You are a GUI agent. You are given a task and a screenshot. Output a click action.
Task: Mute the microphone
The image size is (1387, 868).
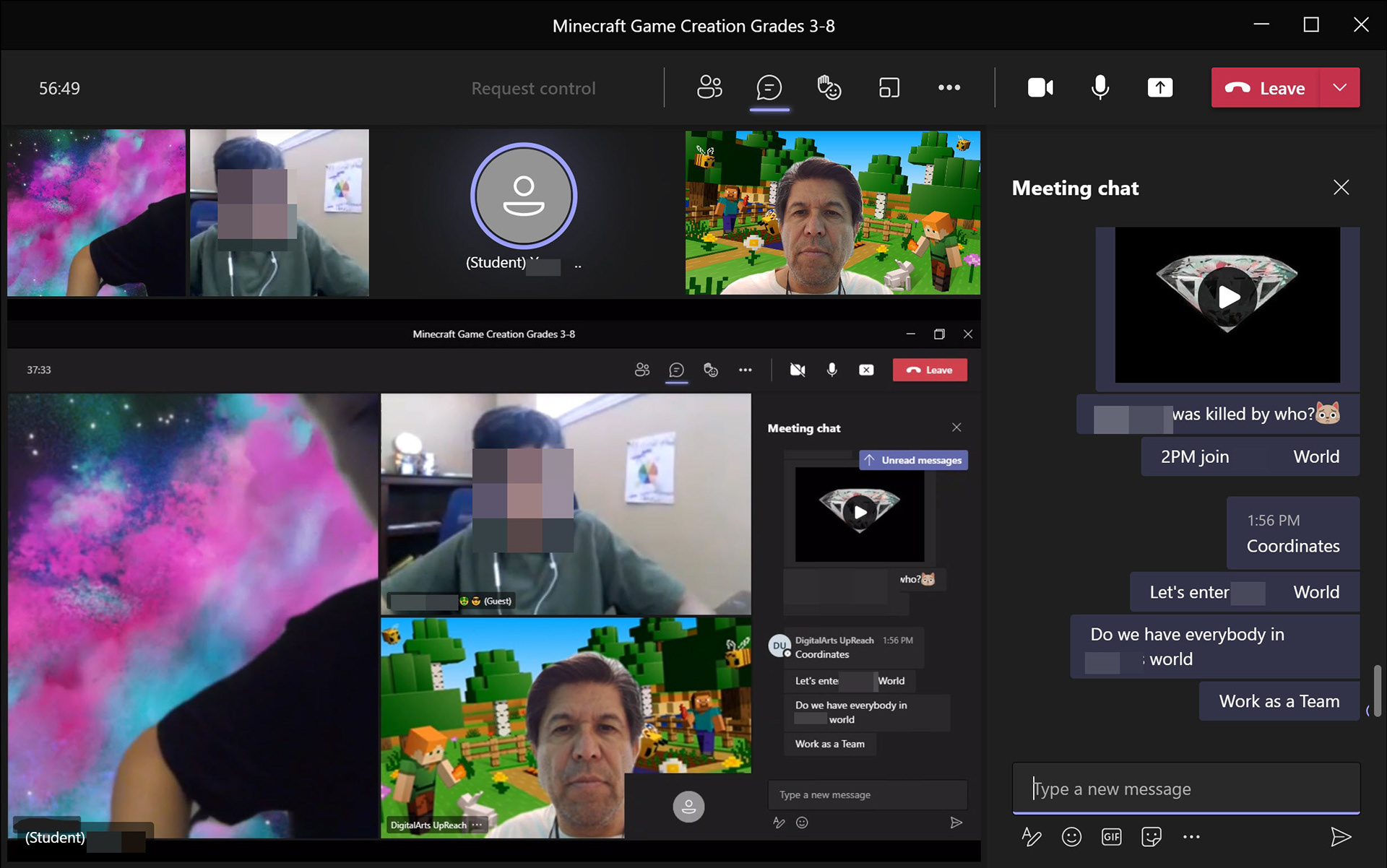[1099, 87]
